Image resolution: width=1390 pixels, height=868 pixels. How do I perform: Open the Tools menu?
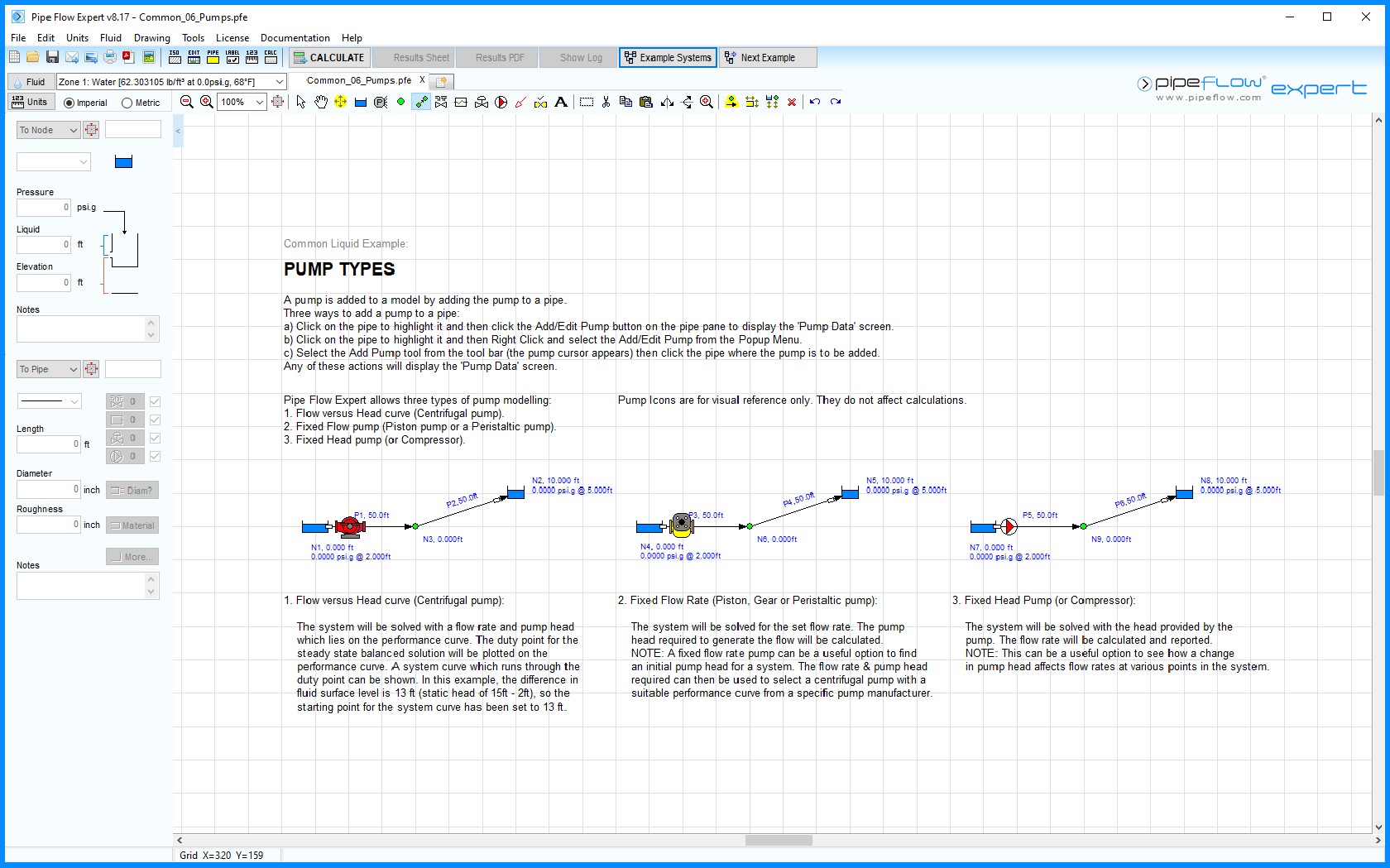pos(193,38)
